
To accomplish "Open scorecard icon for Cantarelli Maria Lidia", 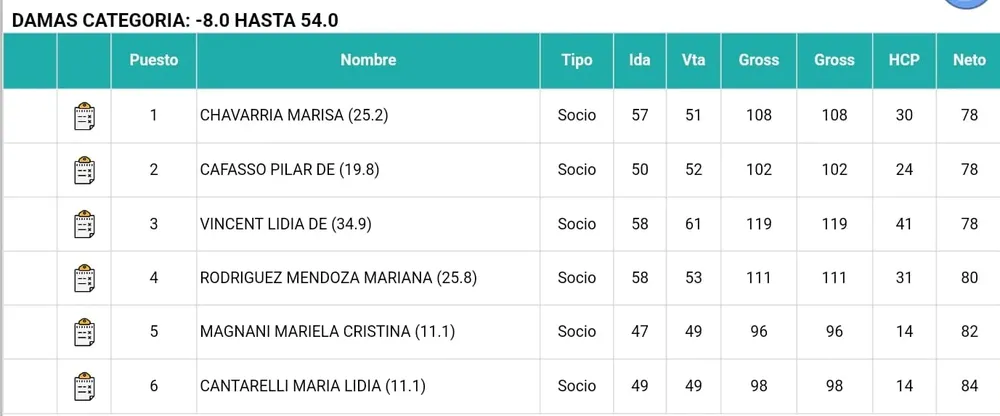I will click(85, 386).
